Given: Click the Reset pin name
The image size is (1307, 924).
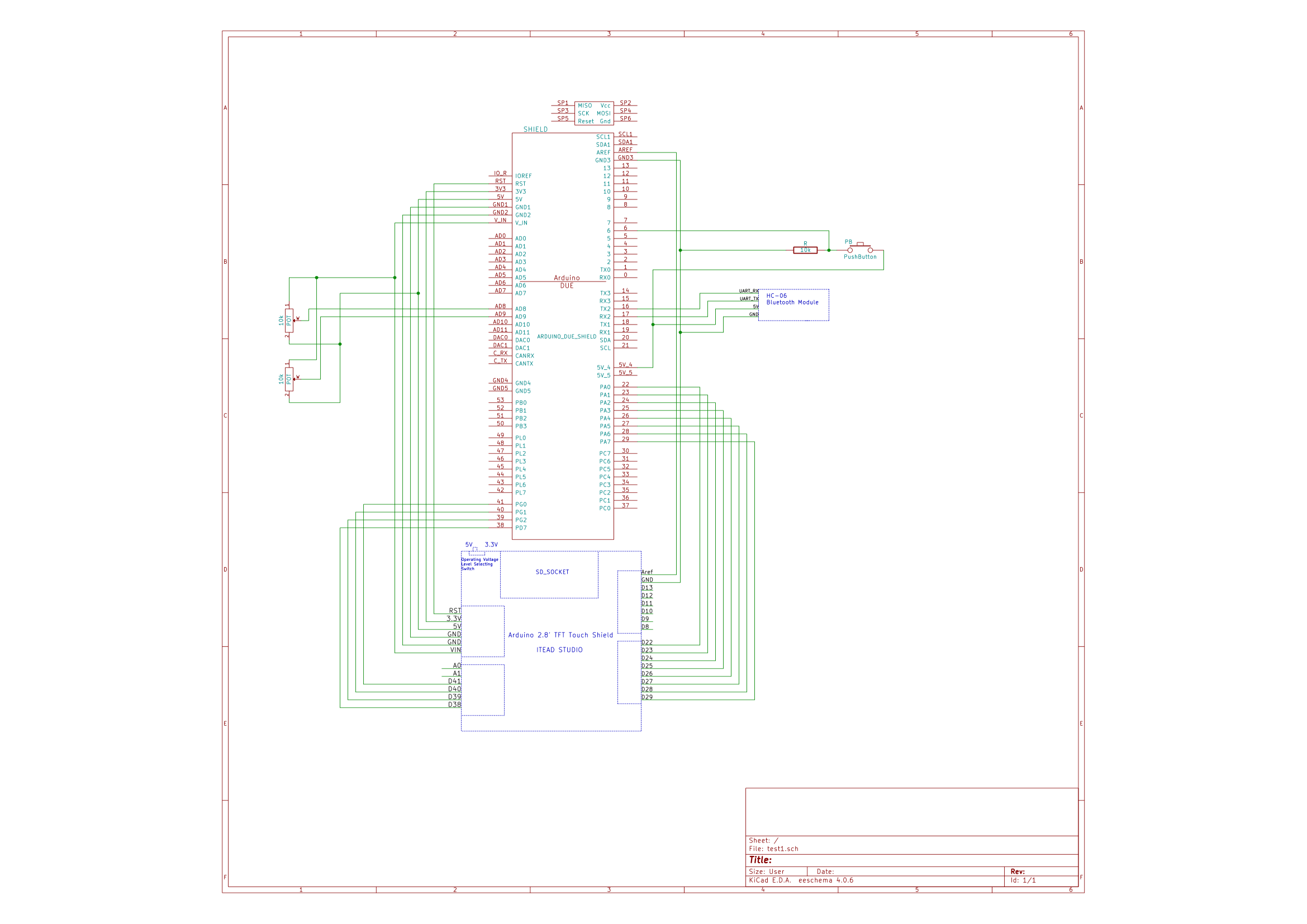Looking at the screenshot, I should coord(586,122).
